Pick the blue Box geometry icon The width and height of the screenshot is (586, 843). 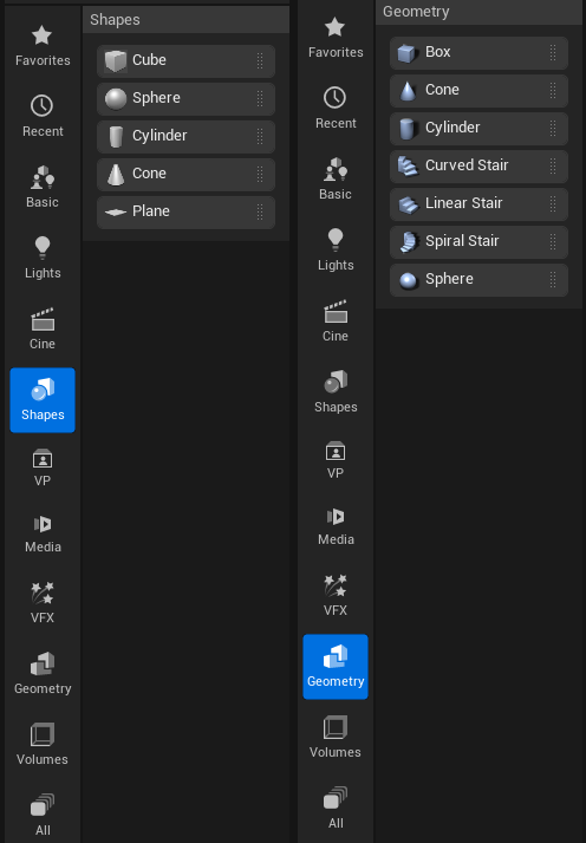[408, 53]
